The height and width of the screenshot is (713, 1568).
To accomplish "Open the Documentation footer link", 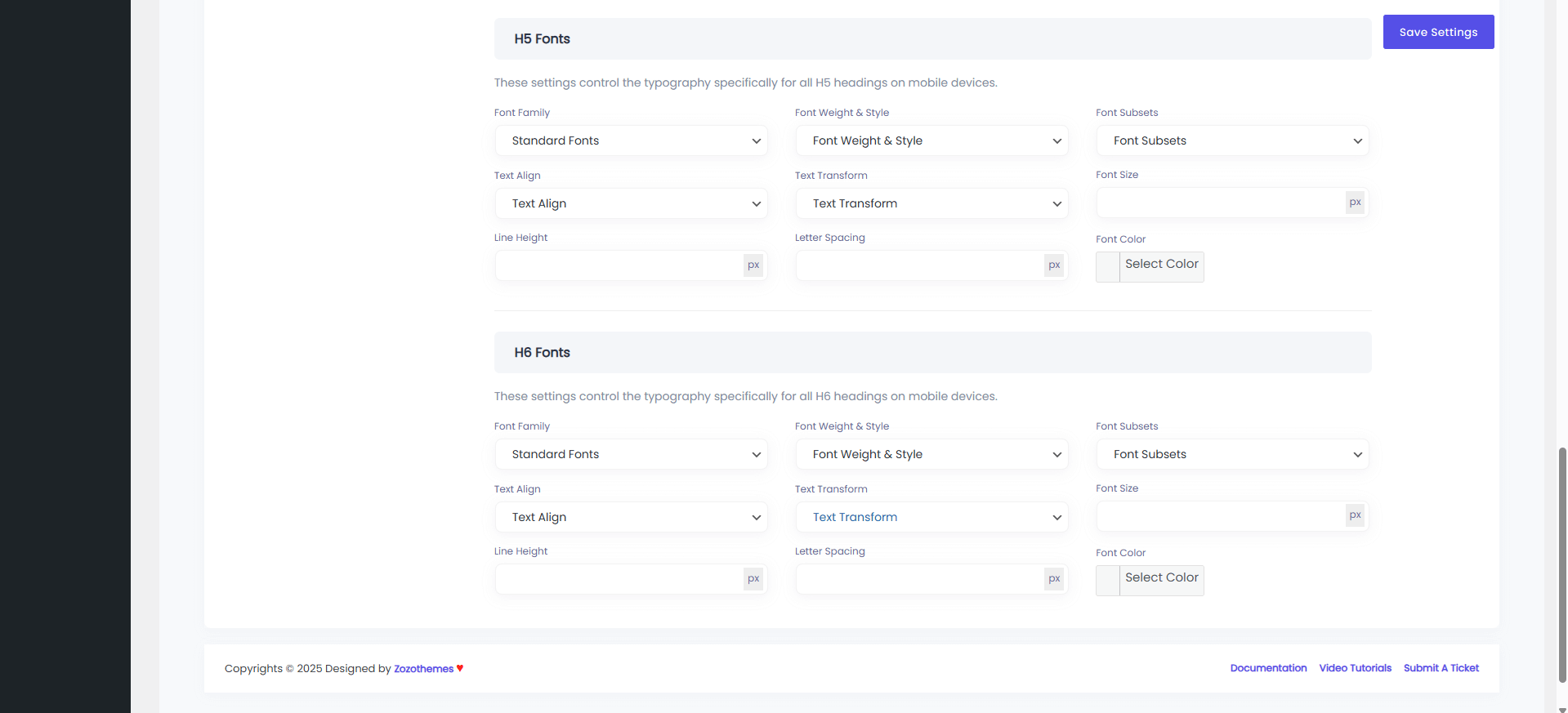I will (x=1268, y=668).
